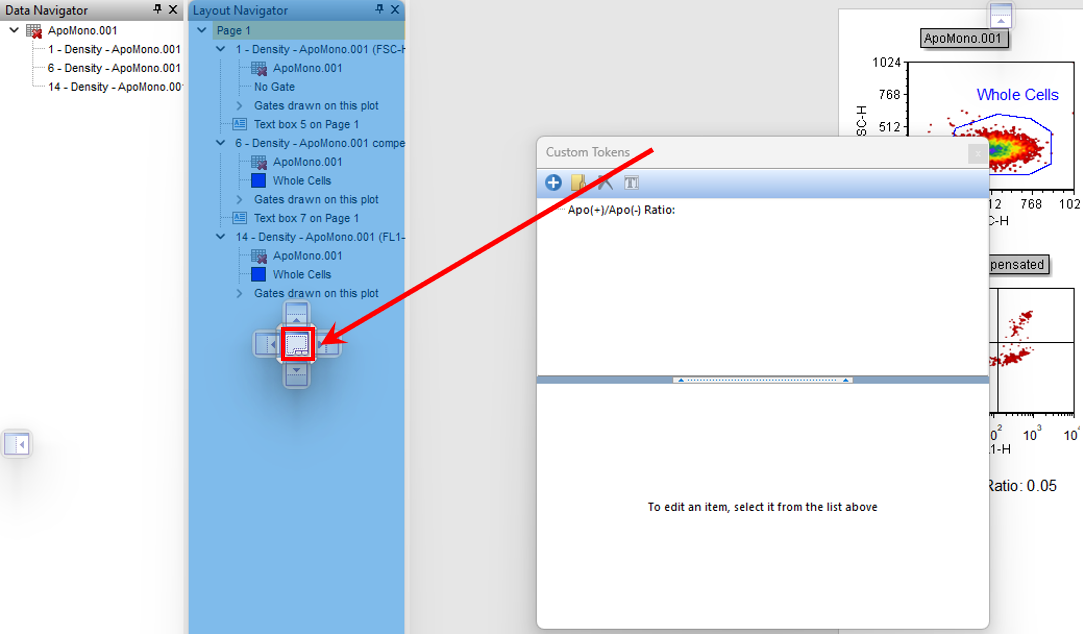Select 14 - Density - ApoMono.001 in Data Navigator
Image resolution: width=1083 pixels, height=634 pixels.
(x=115, y=87)
